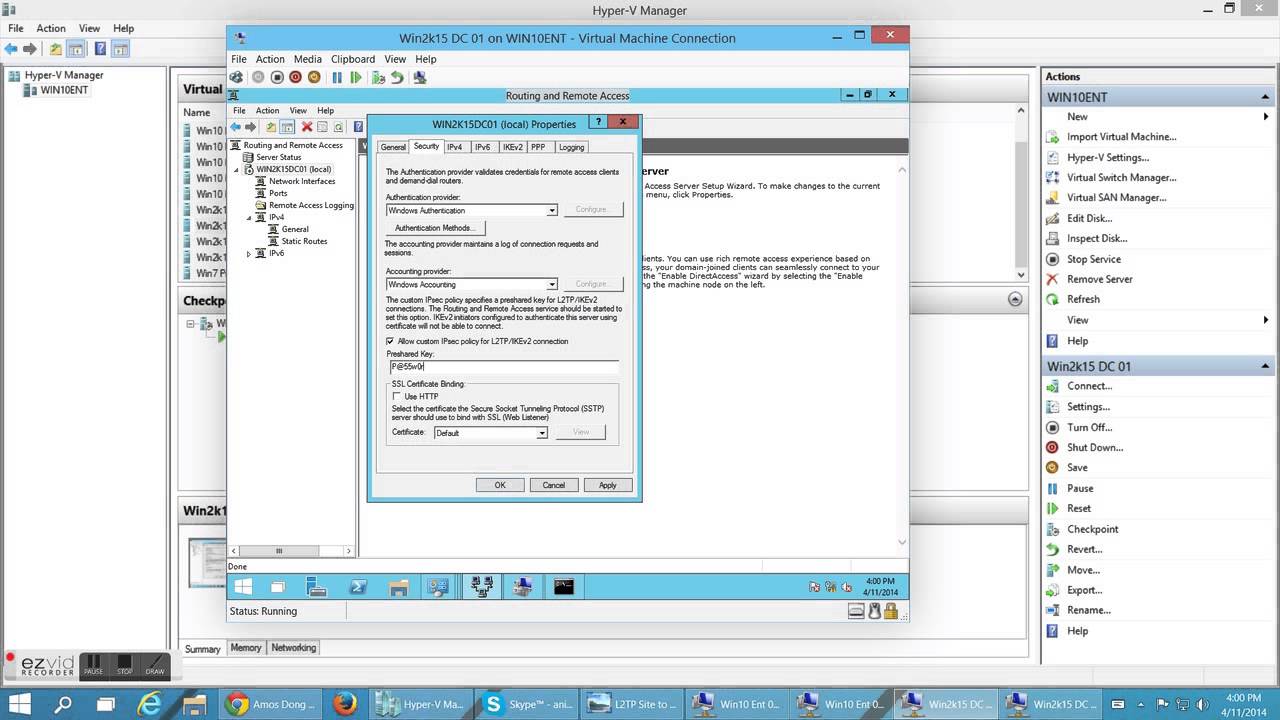This screenshot has width=1280, height=720.
Task: Click the Authentication Methods button
Action: [434, 228]
